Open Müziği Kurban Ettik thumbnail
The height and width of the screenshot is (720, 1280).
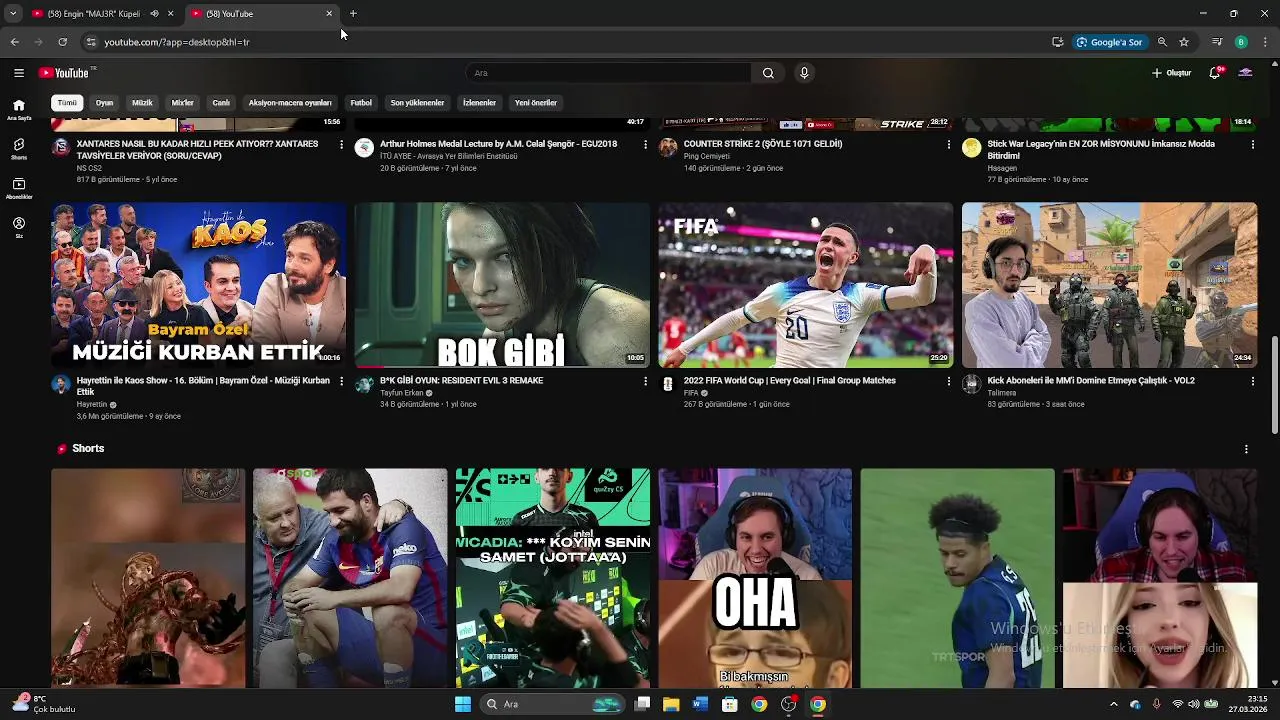pos(198,285)
